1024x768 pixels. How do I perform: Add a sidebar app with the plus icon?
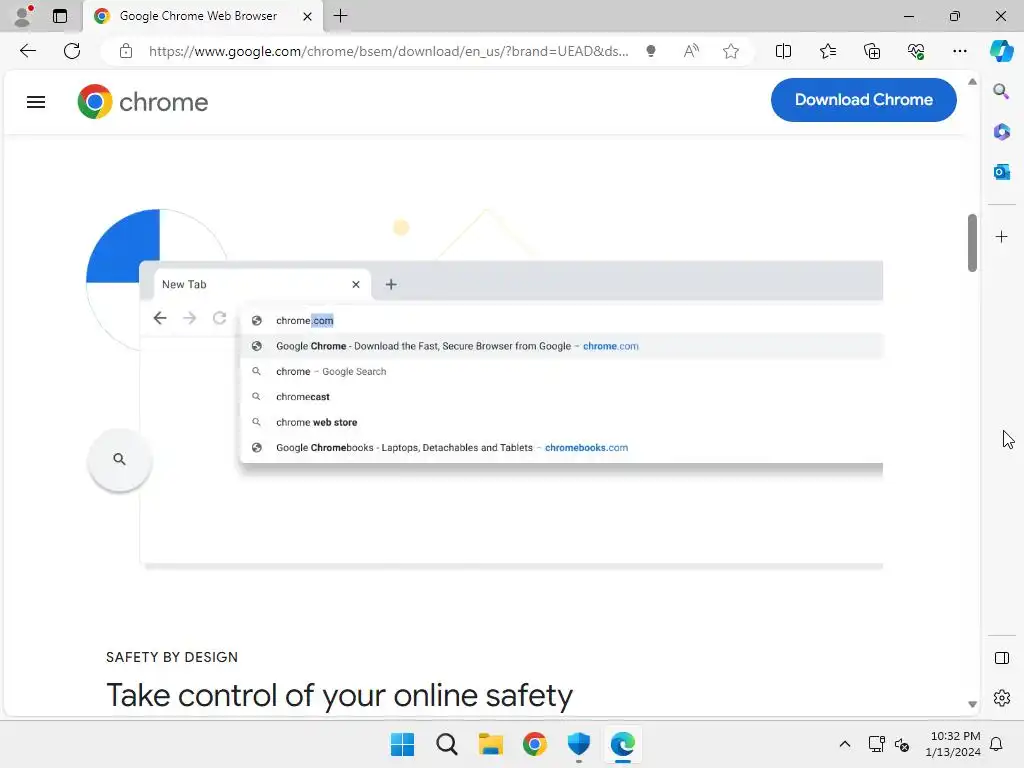click(x=1001, y=236)
